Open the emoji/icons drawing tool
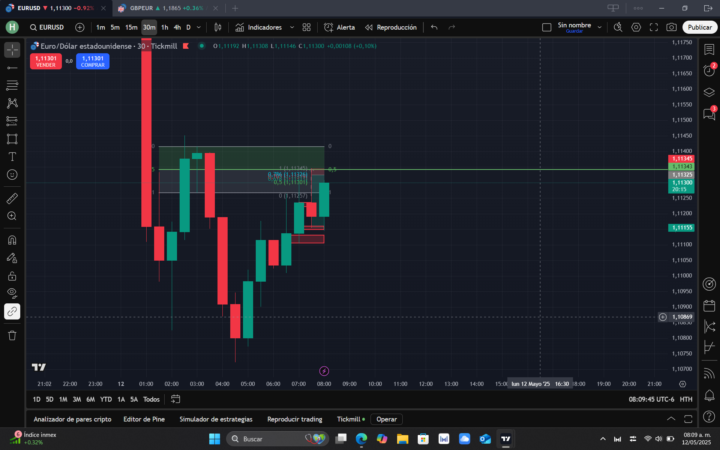The height and width of the screenshot is (450, 720). click(x=12, y=174)
